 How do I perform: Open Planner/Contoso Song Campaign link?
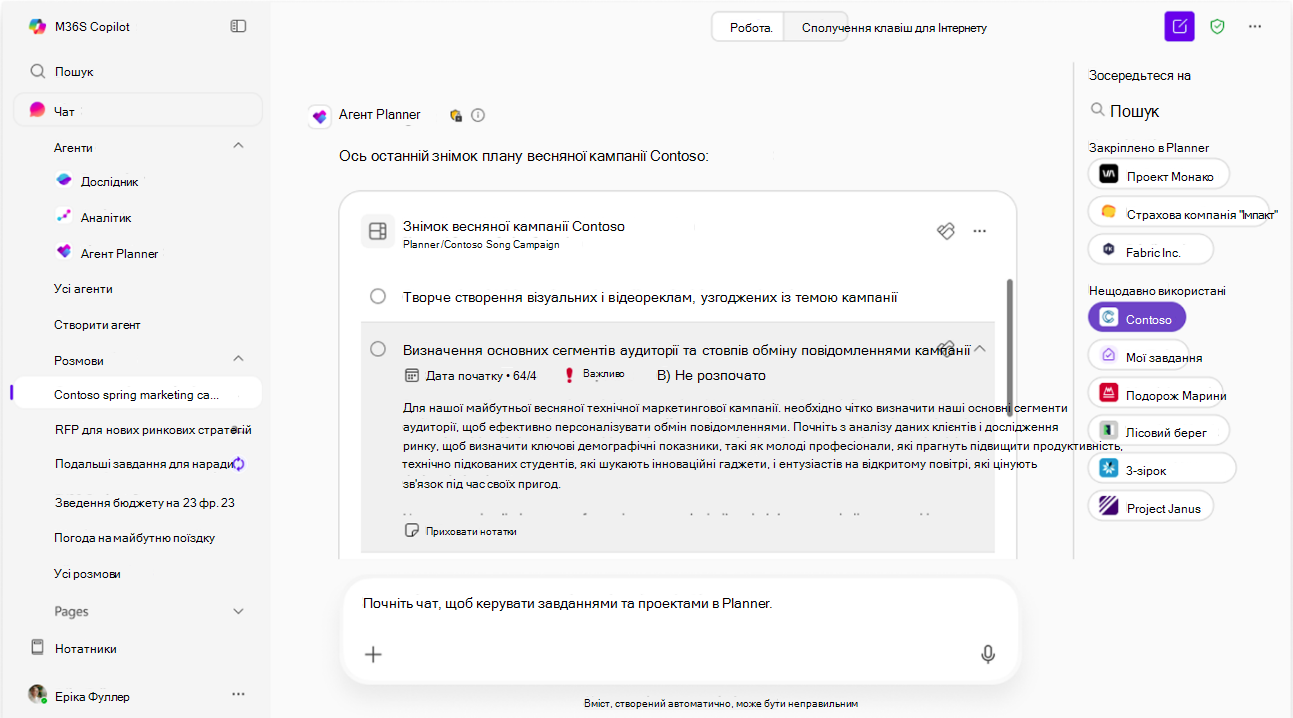481,244
